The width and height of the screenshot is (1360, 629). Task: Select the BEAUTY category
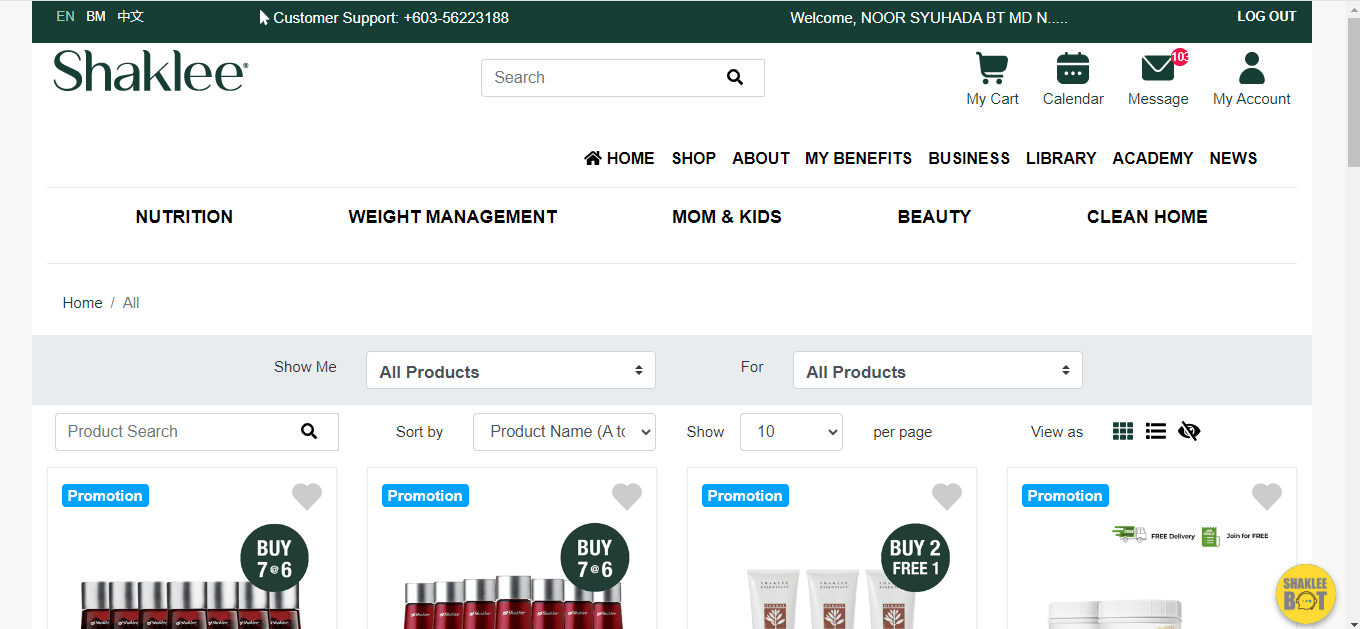934,217
